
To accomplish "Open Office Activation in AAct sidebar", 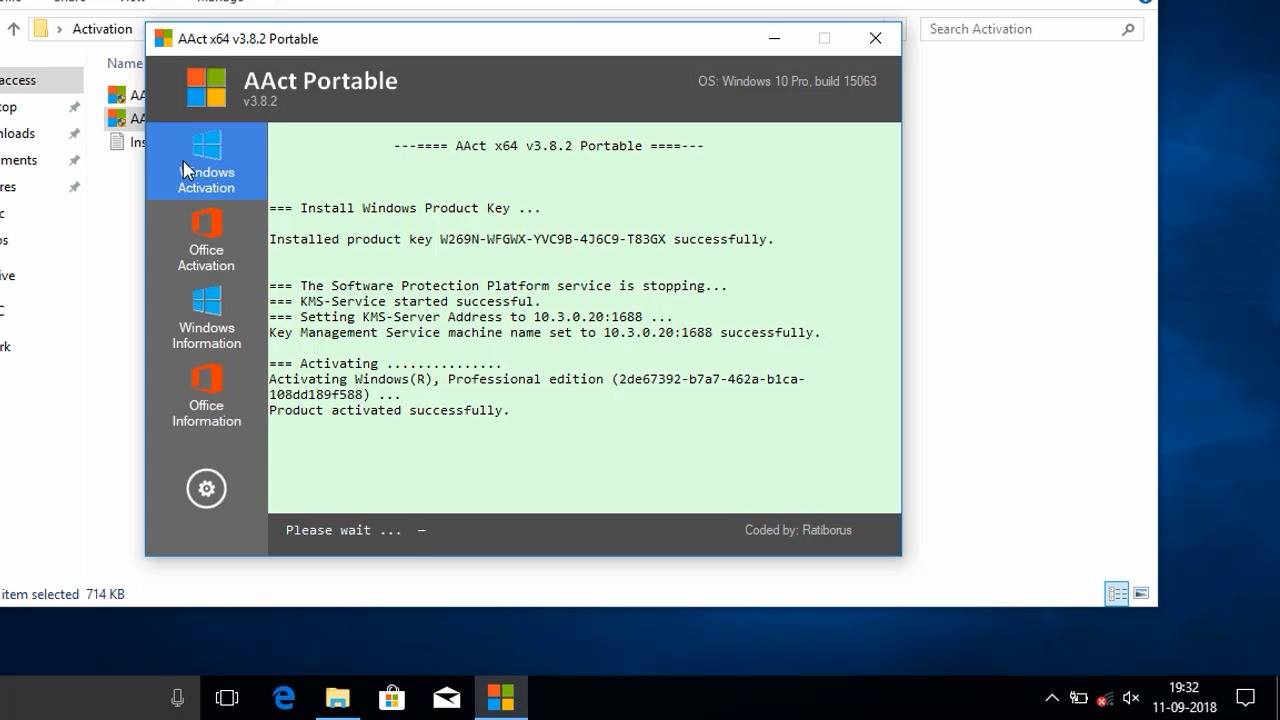I will tap(206, 239).
